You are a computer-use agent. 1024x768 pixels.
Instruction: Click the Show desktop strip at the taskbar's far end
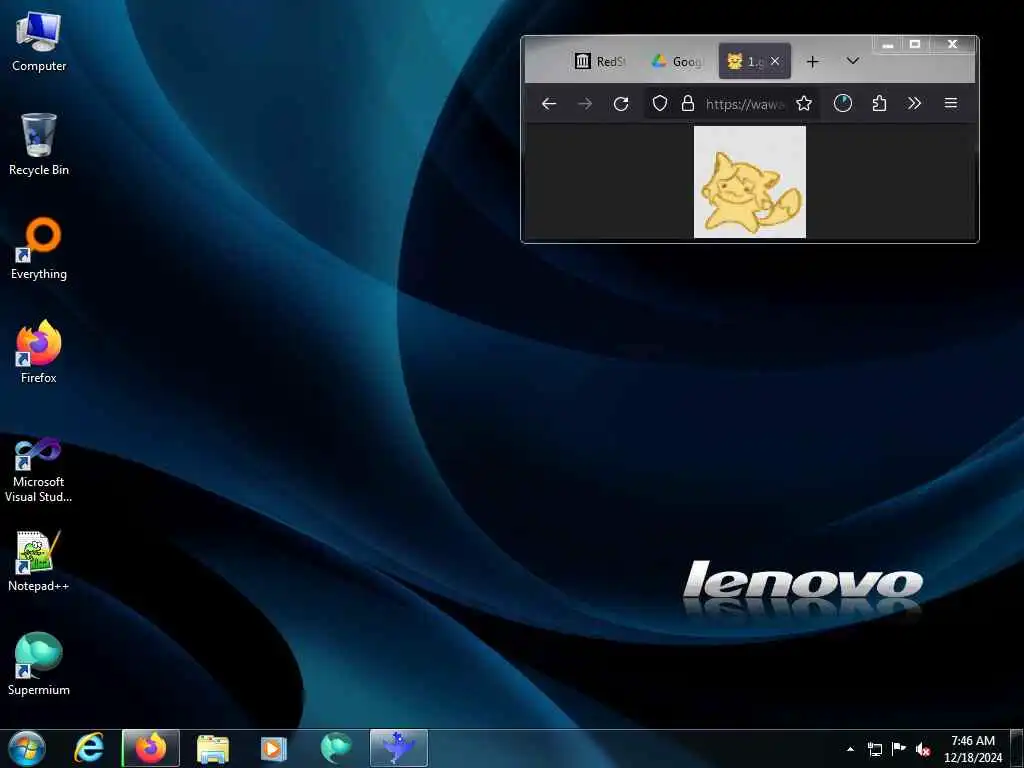1017,748
